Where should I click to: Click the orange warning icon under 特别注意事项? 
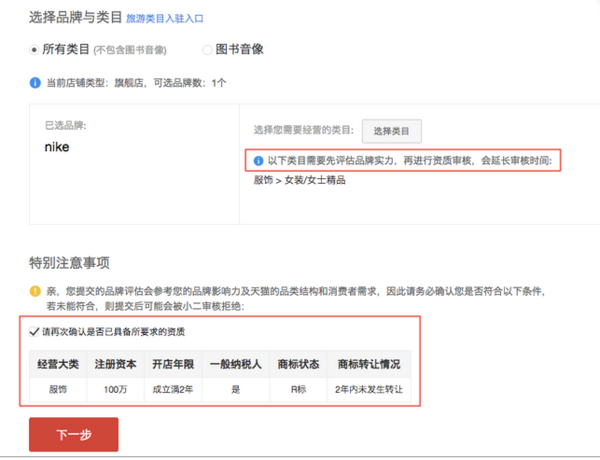[x=35, y=291]
